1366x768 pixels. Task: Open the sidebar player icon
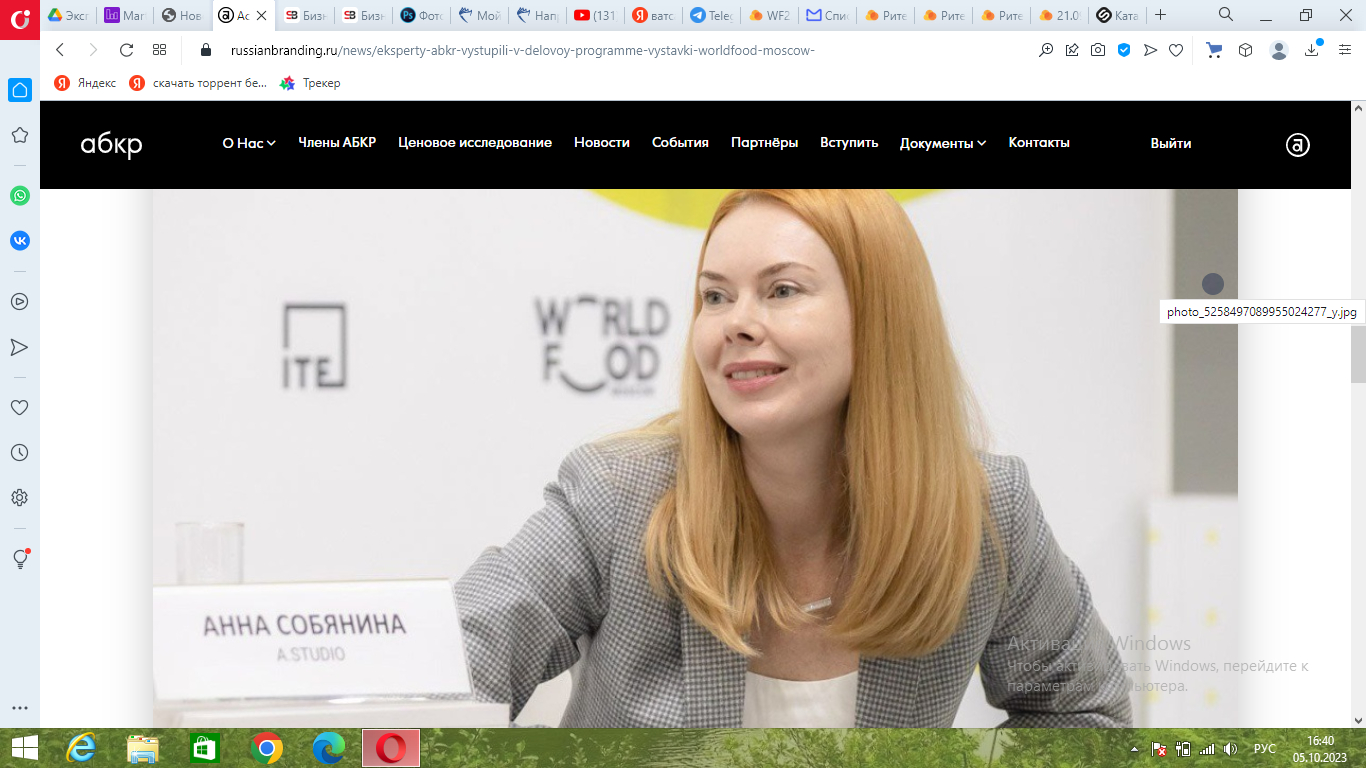pyautogui.click(x=20, y=302)
